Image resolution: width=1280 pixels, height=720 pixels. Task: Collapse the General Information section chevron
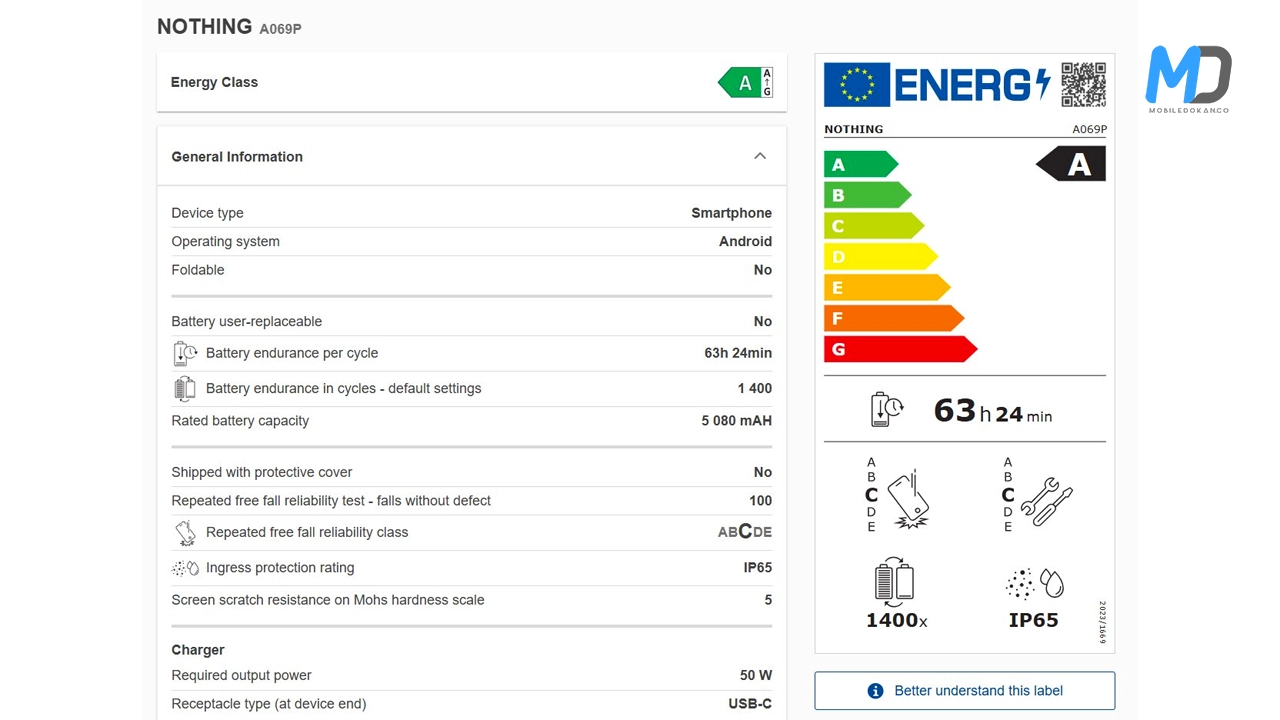click(760, 156)
